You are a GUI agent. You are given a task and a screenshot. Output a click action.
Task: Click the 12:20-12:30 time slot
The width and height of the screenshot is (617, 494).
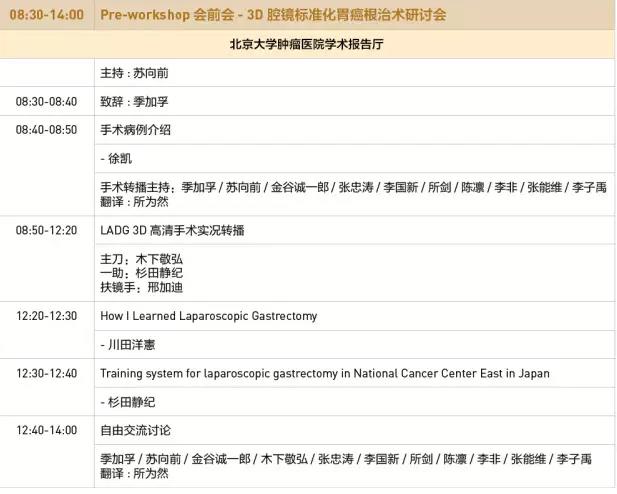coord(46,316)
